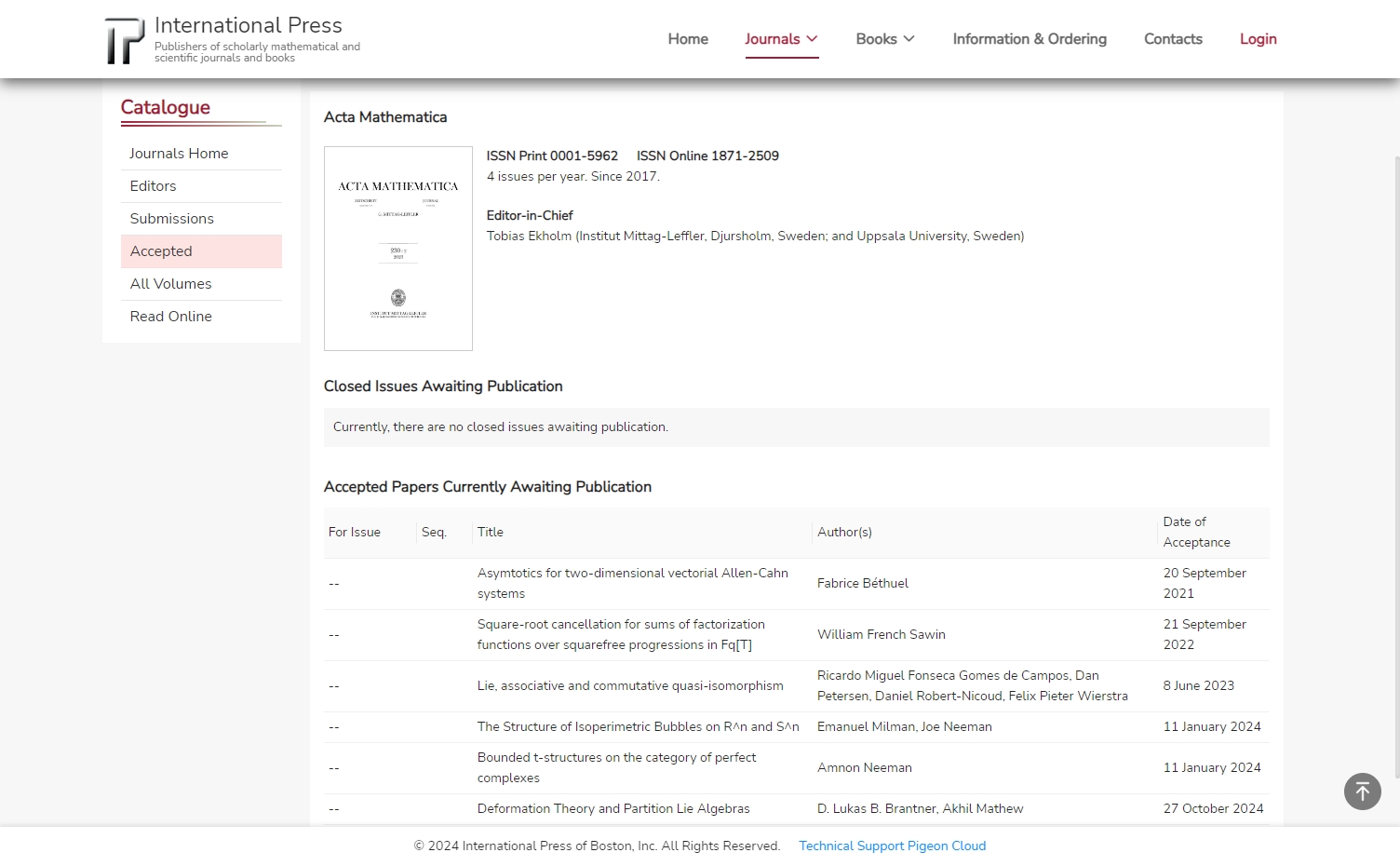
Task: Click the Acta Mathematica cover thumbnail
Action: (398, 249)
